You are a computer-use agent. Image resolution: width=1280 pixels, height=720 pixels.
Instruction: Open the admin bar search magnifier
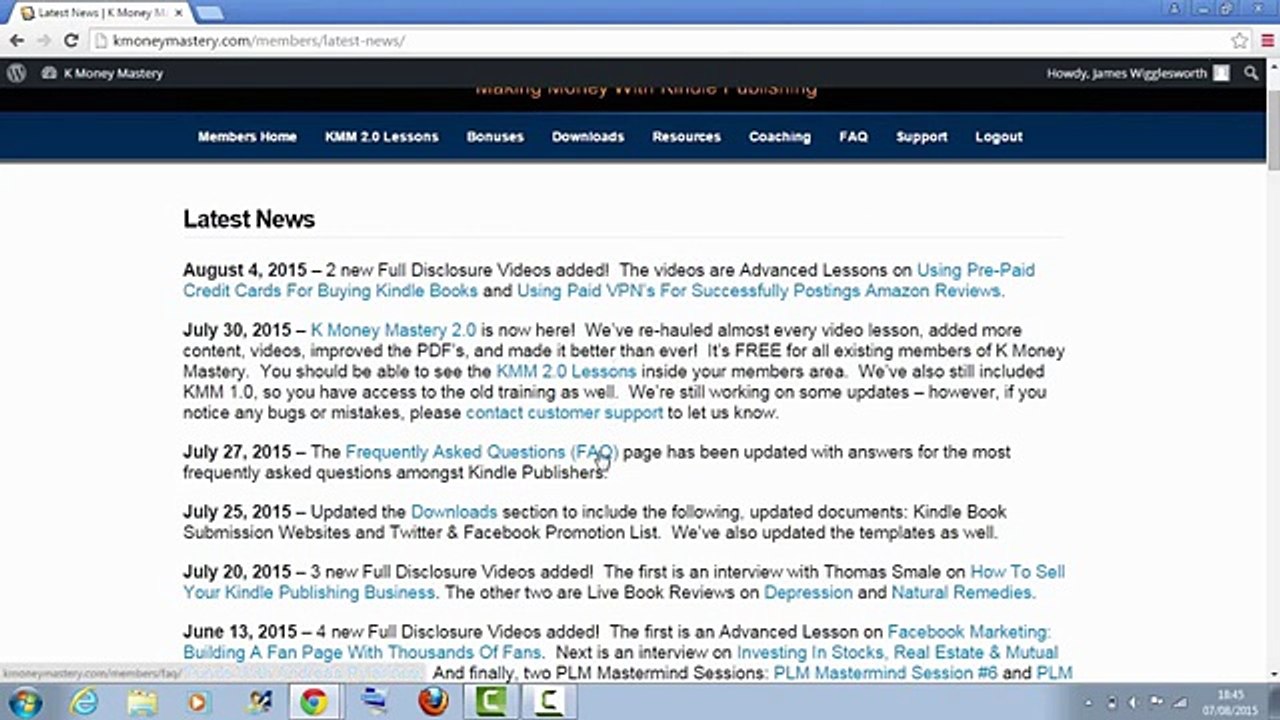[x=1251, y=73]
